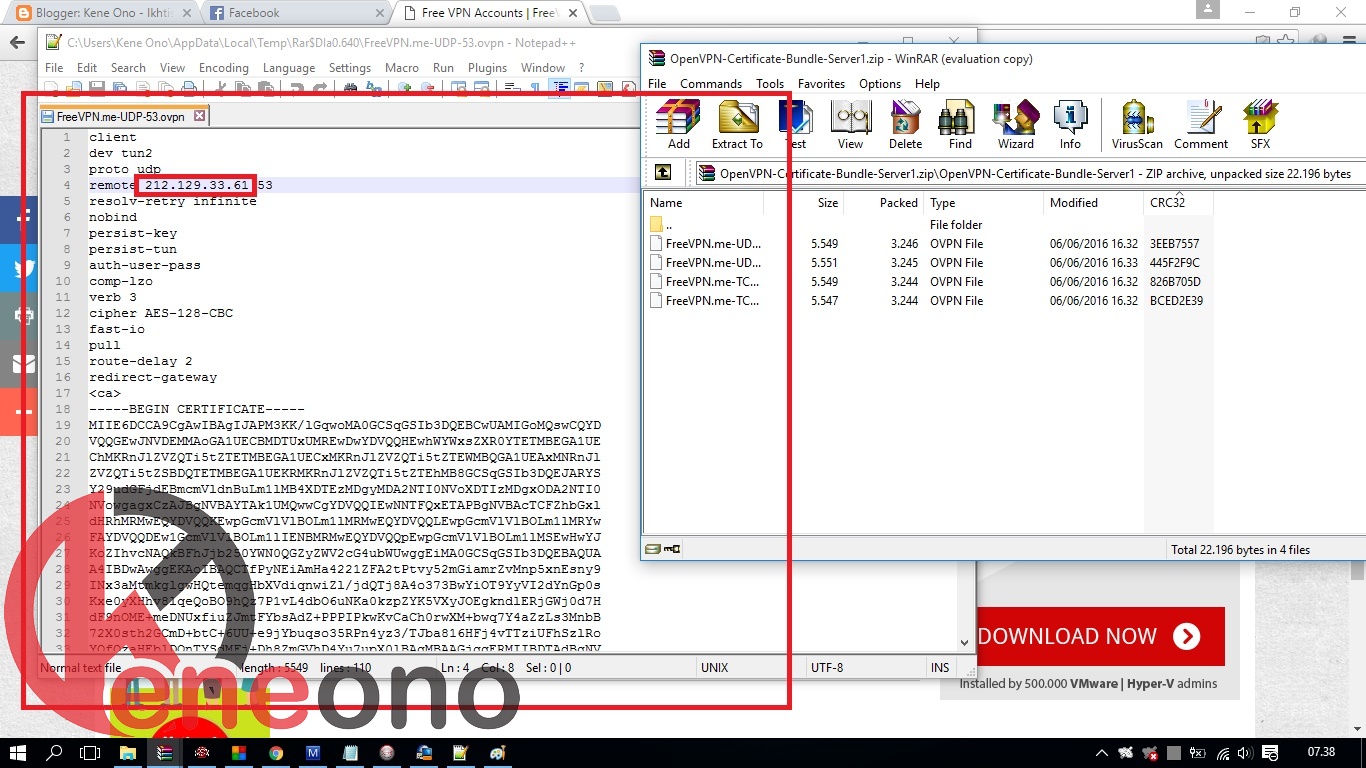Sort WinRAR list by Type column

tap(983, 202)
